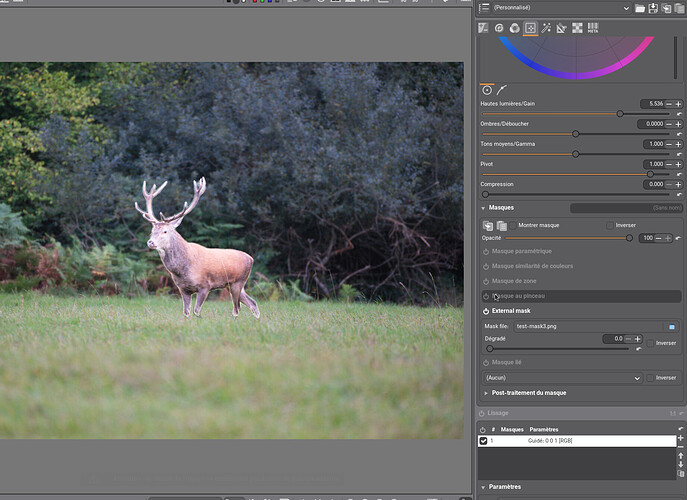Toggle External mask power button
Image resolution: width=687 pixels, height=500 pixels.
pos(486,311)
